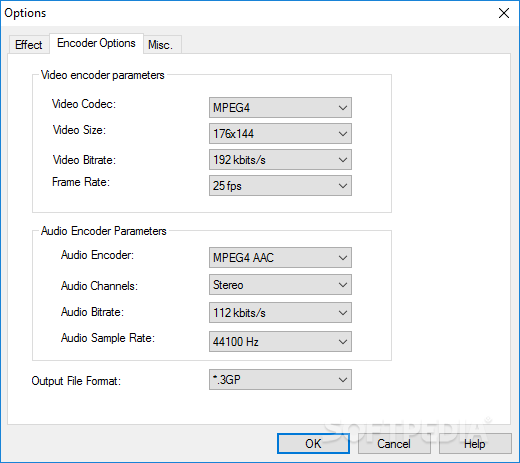
Task: Click the chevron arrow beside MPEG4 AAC
Action: click(x=343, y=258)
